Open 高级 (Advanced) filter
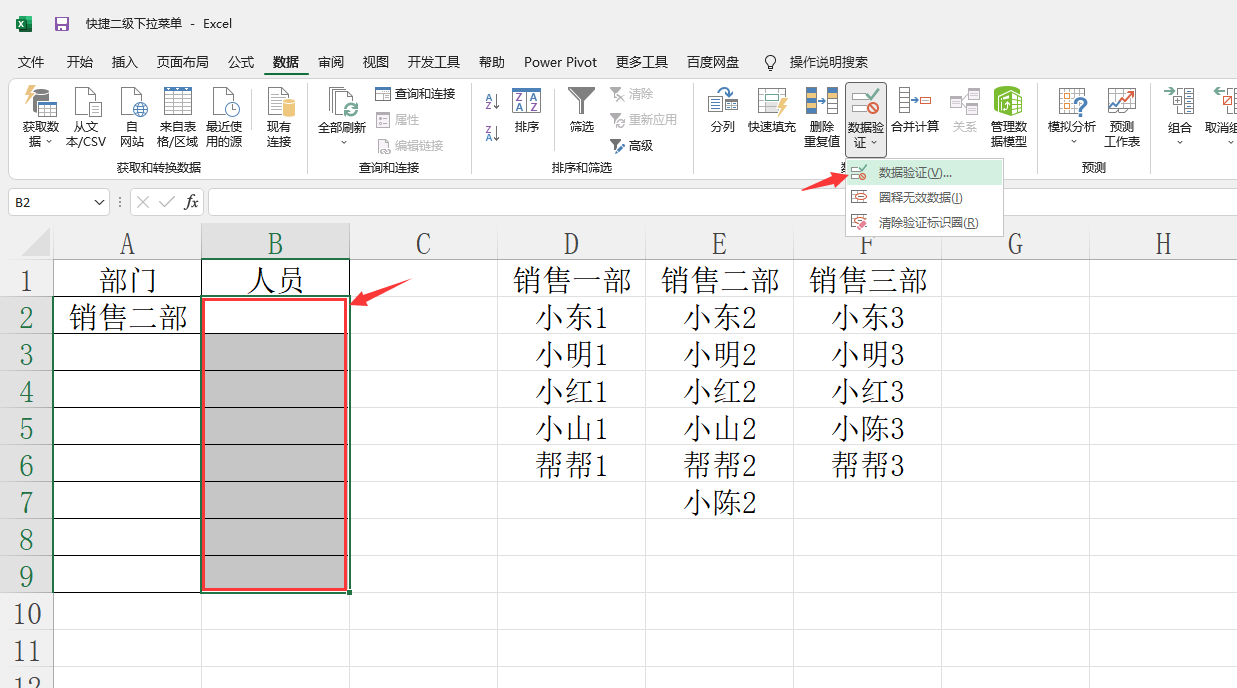The image size is (1237, 688). [631, 146]
